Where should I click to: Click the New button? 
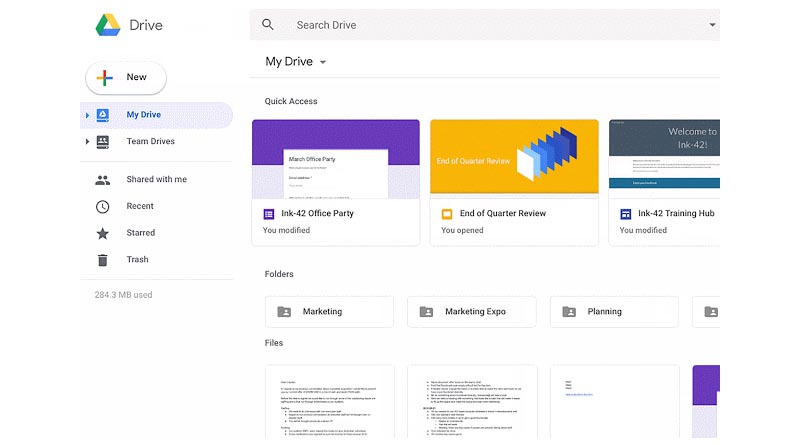(x=126, y=78)
